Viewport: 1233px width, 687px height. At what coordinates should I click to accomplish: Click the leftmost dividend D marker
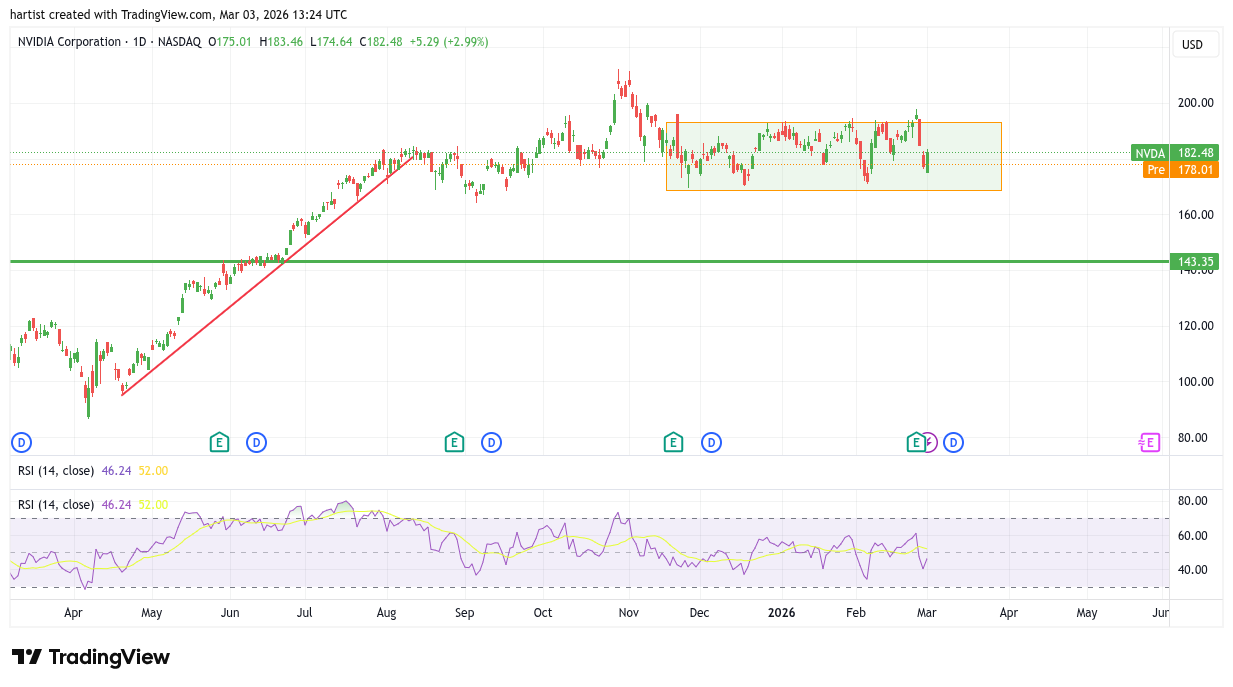pyautogui.click(x=21, y=442)
